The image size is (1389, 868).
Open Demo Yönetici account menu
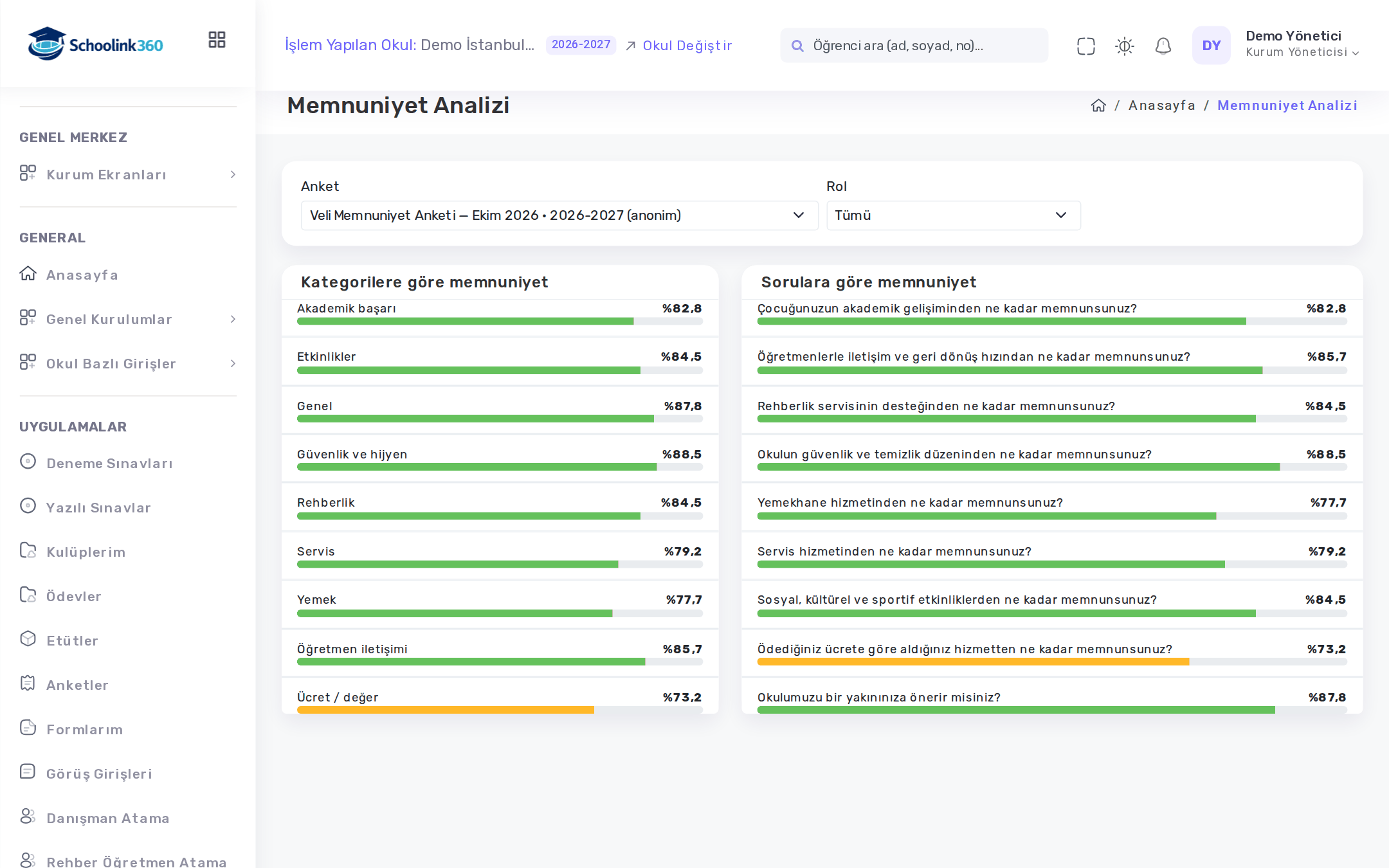click(x=1302, y=44)
